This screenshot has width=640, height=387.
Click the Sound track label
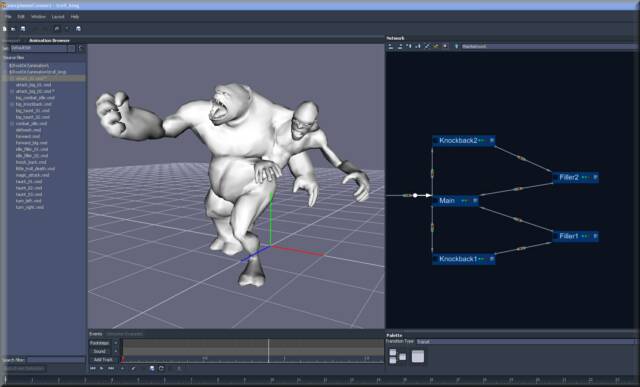click(x=100, y=351)
